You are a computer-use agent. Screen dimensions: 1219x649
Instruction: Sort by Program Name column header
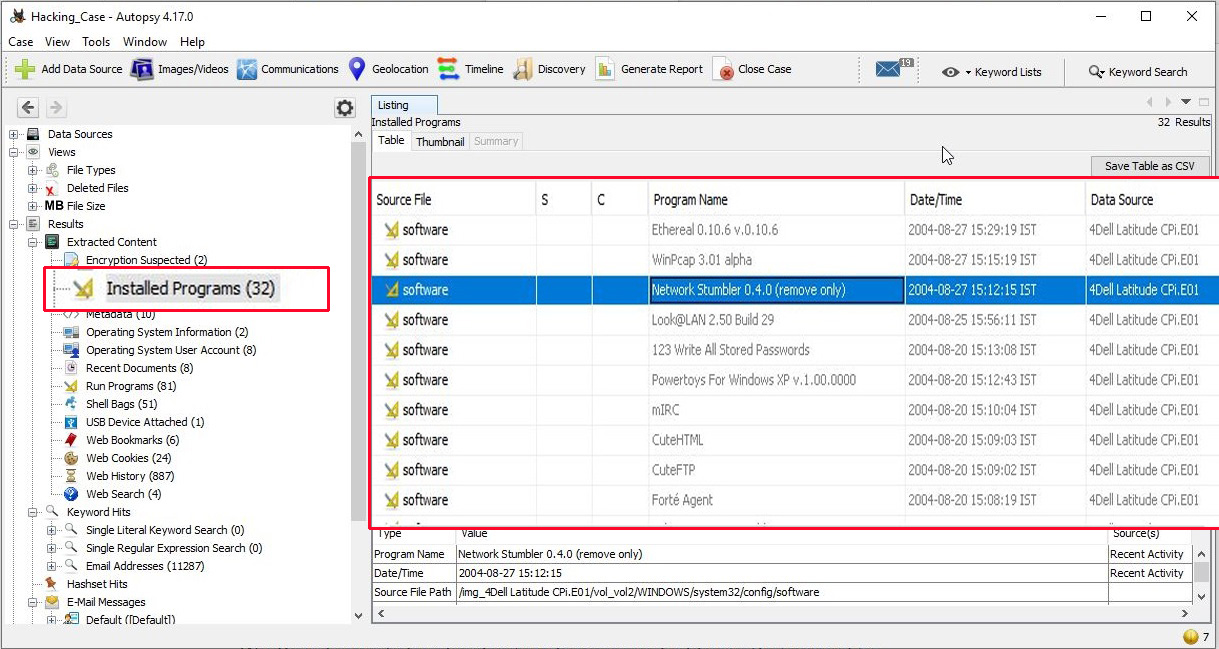776,200
